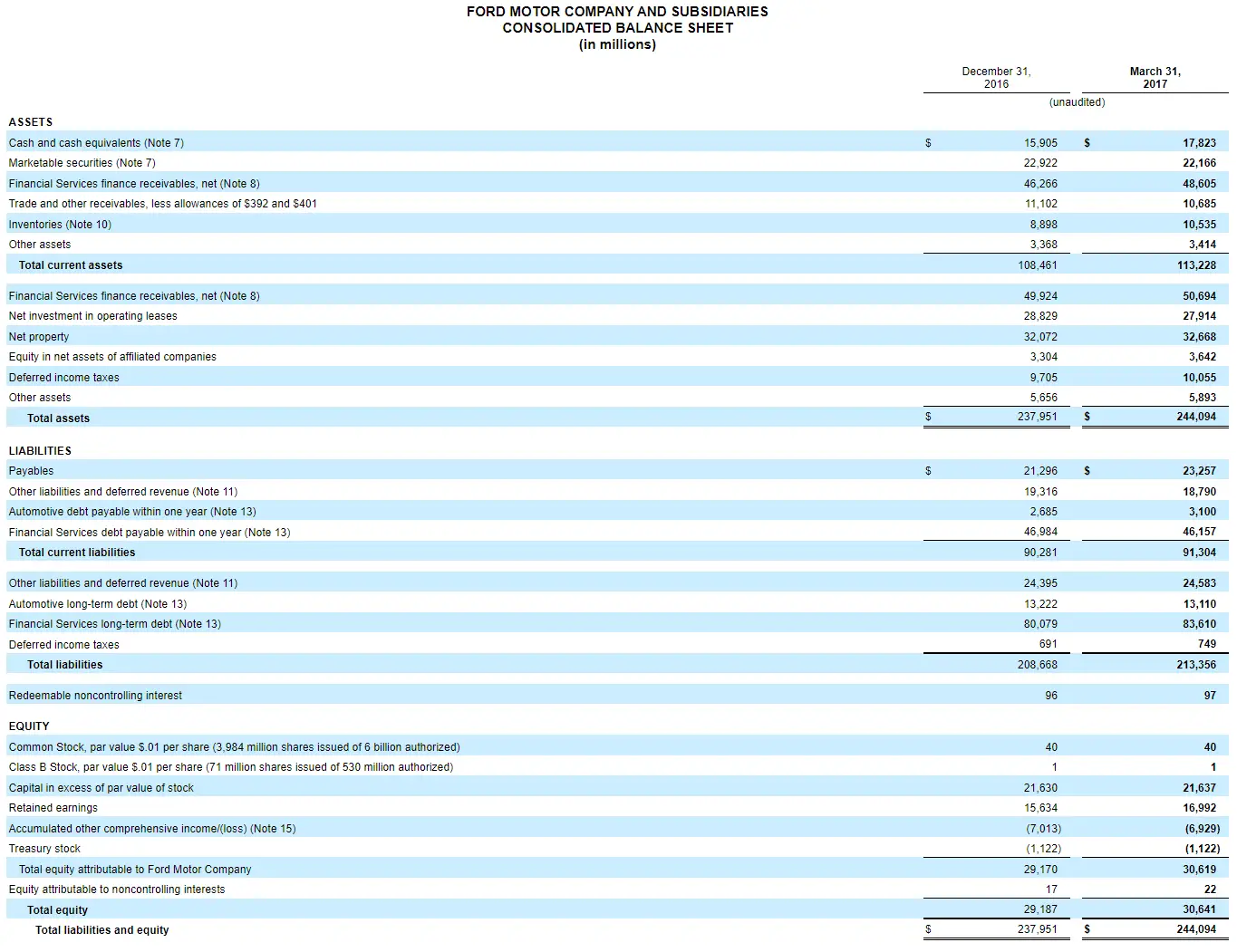Click the 'Class B Stock, par value' row label

pyautogui.click(x=231, y=767)
